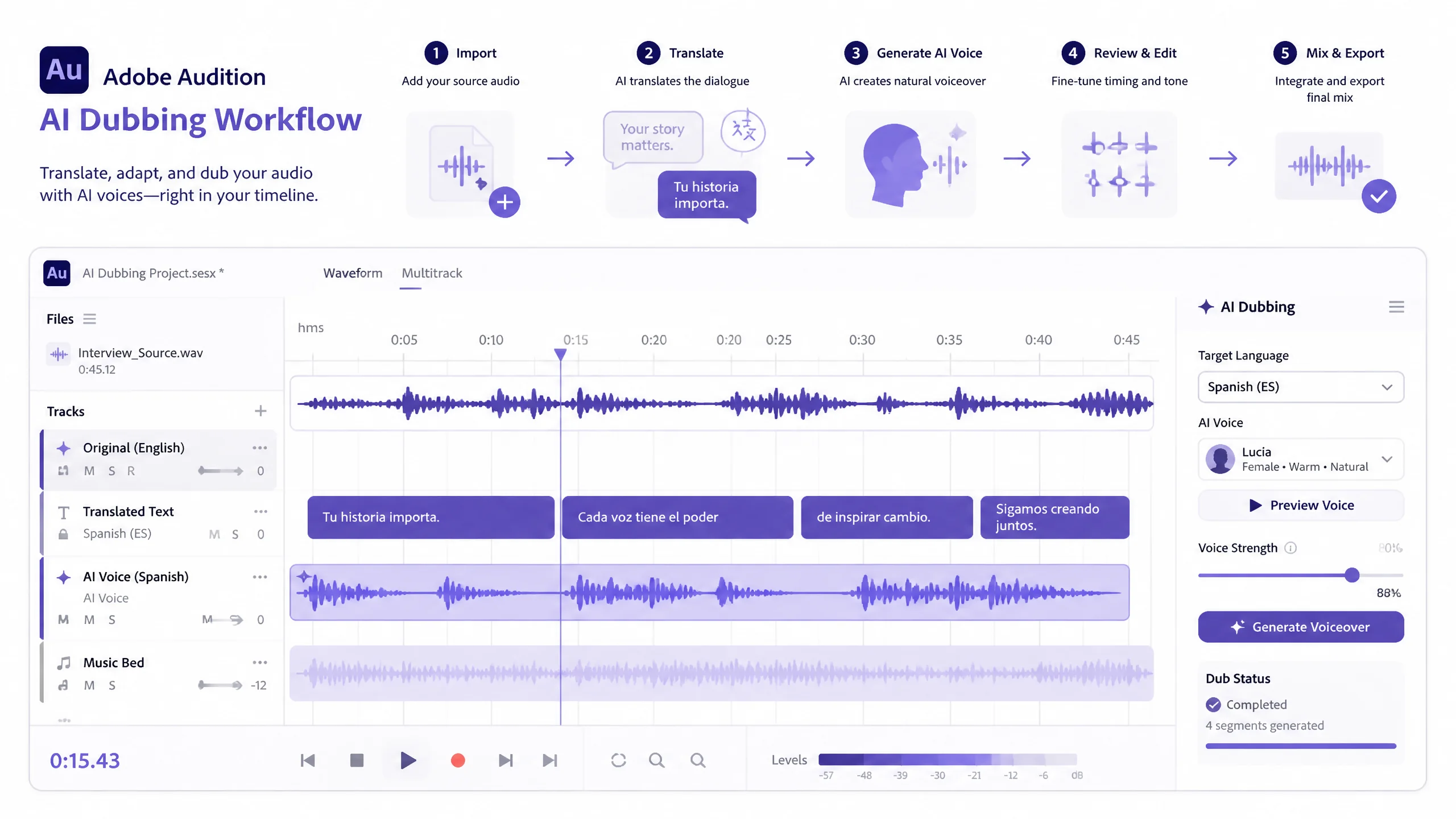Click the Levels meter bar

[x=948, y=759]
